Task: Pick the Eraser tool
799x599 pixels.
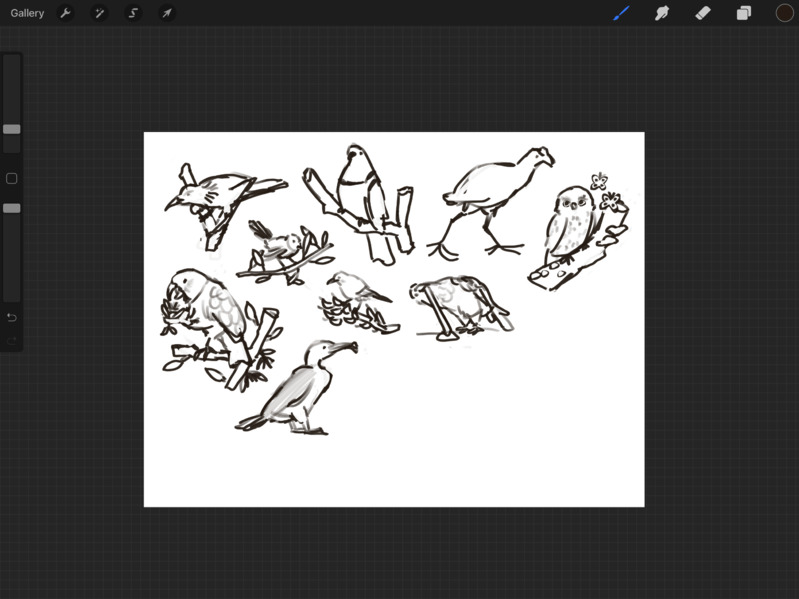Action: click(x=703, y=13)
